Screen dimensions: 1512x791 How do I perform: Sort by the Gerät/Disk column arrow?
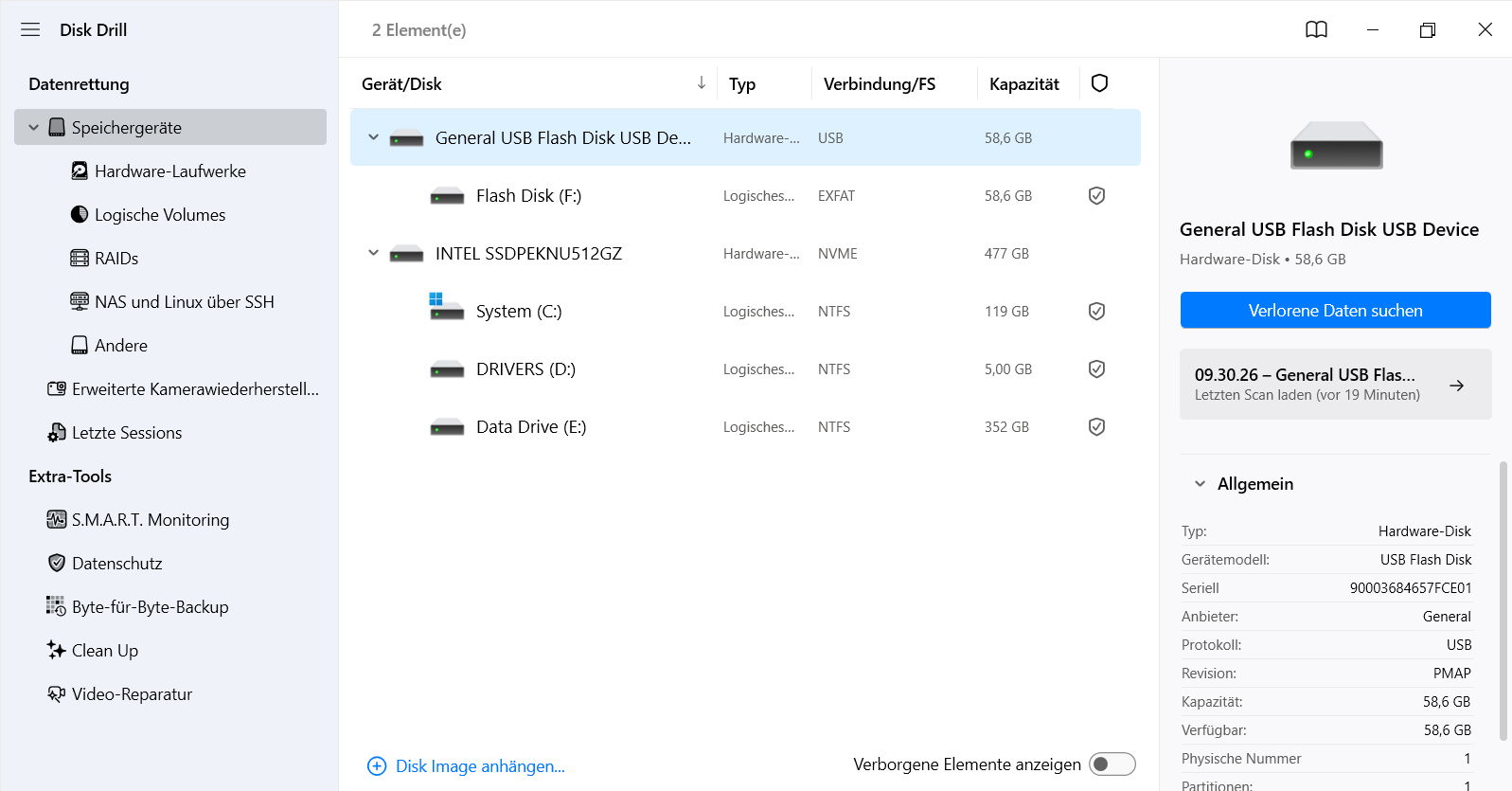pyautogui.click(x=702, y=83)
